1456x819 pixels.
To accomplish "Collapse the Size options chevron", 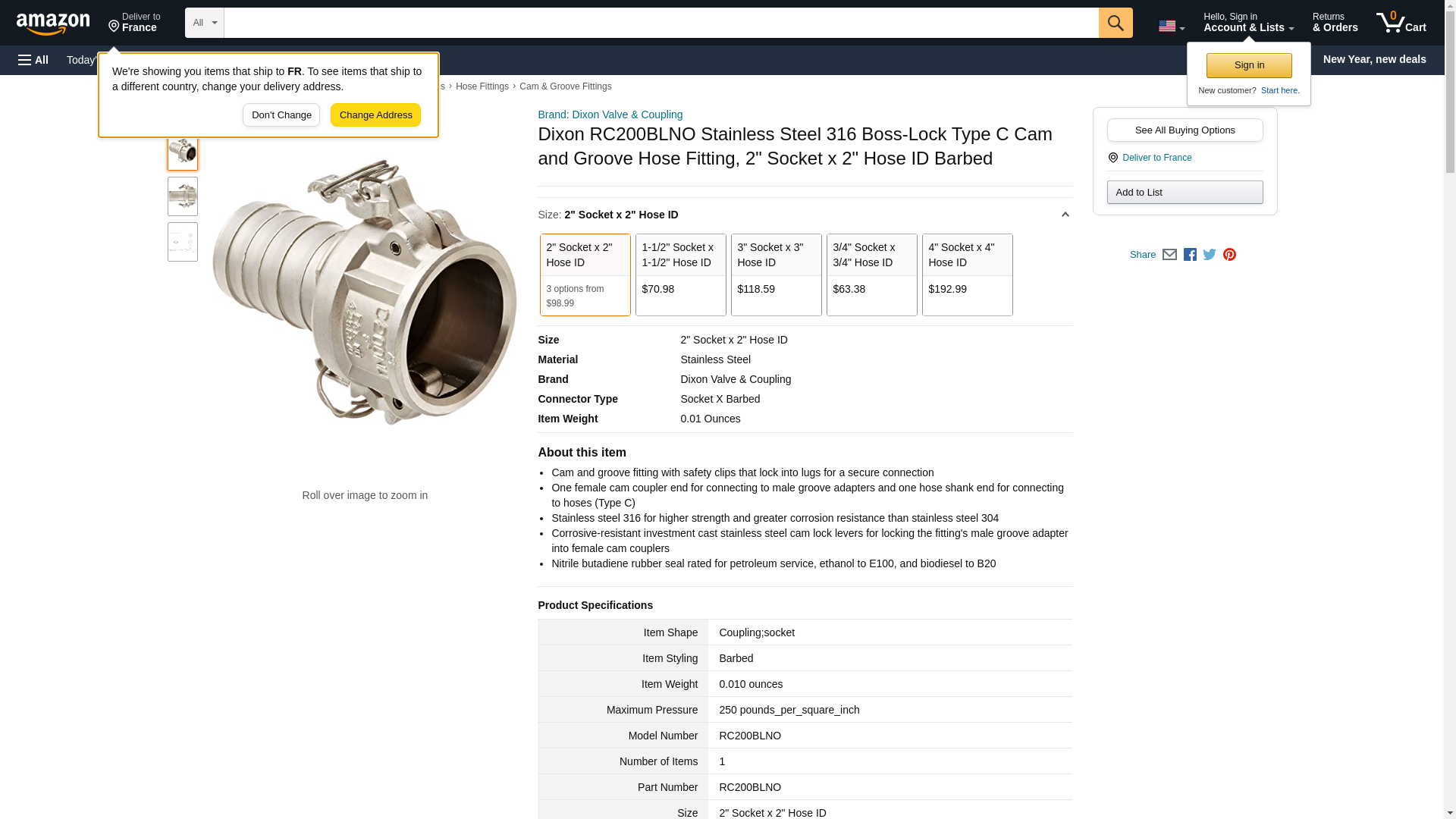I will (1065, 215).
